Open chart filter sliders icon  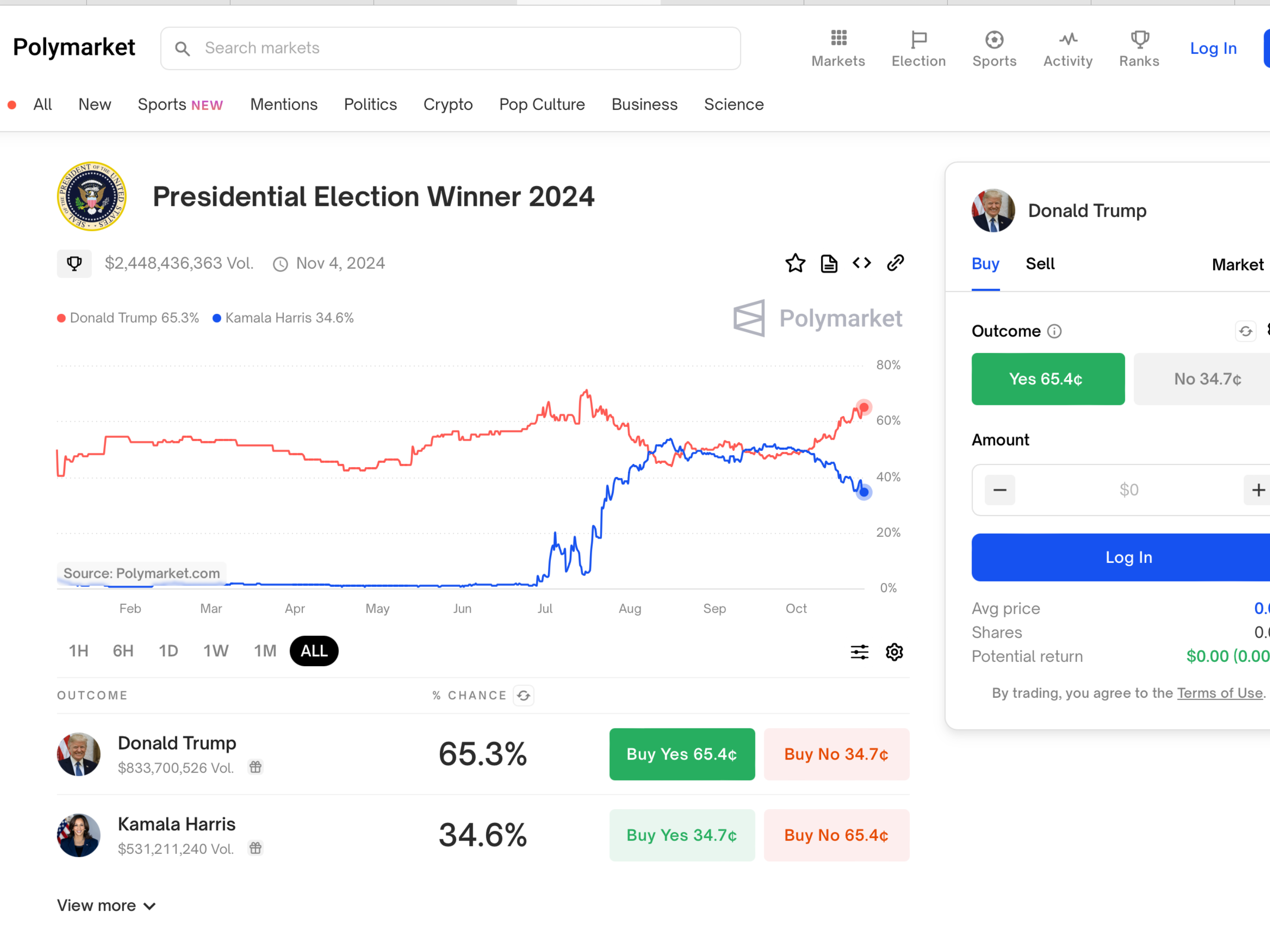click(859, 652)
